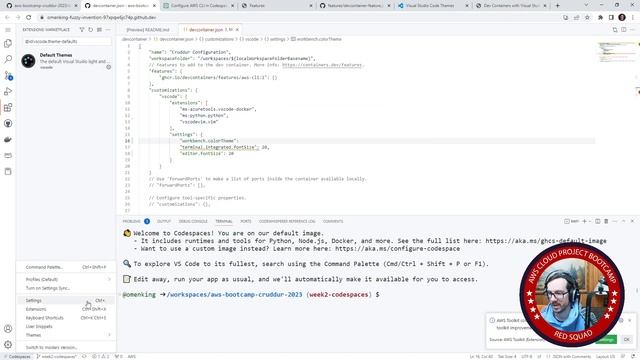Open the Search view in activity bar
The height and width of the screenshot is (360, 640).
tap(8, 59)
